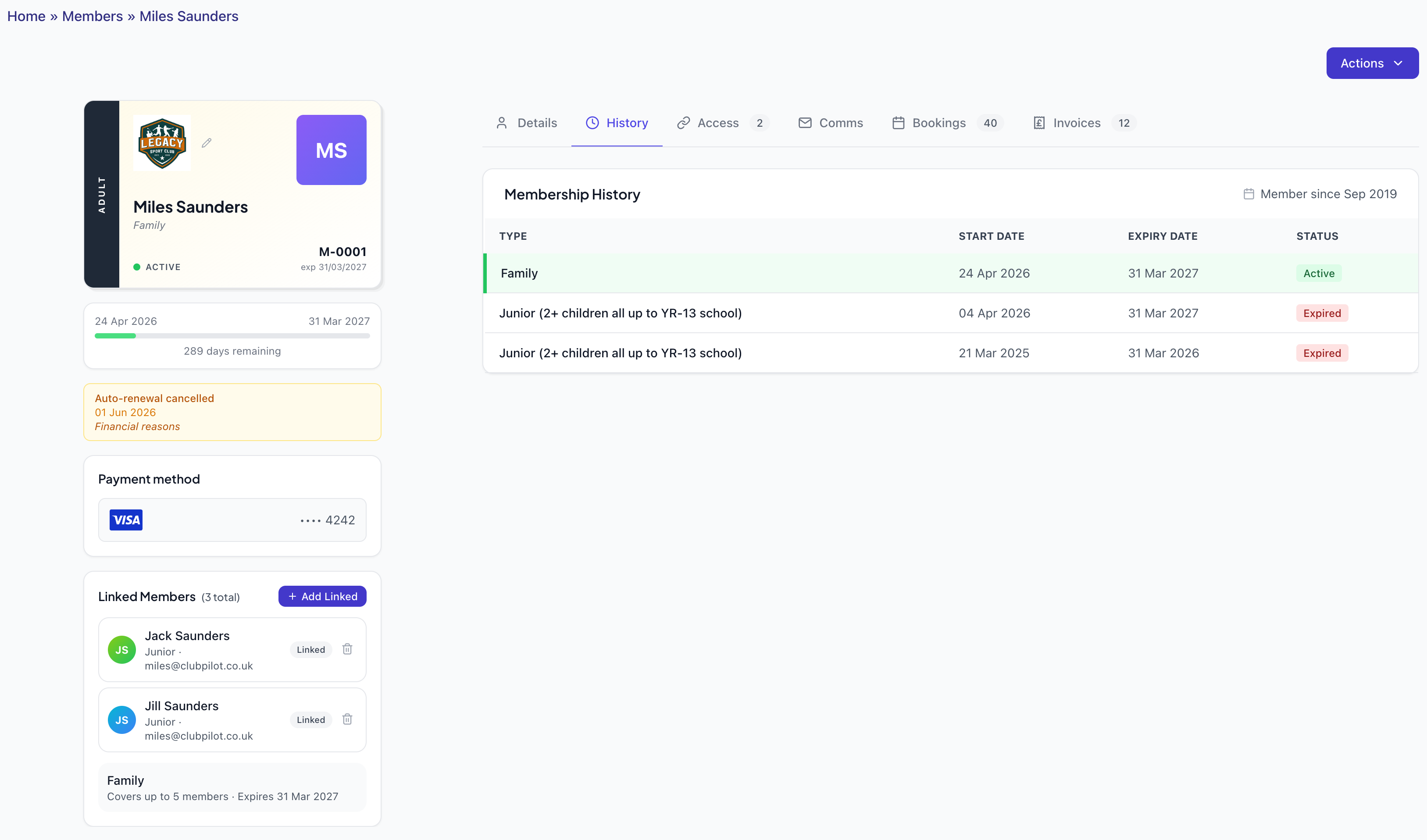This screenshot has width=1427, height=840.
Task: Click the membership days remaining progress bar
Action: click(x=232, y=336)
